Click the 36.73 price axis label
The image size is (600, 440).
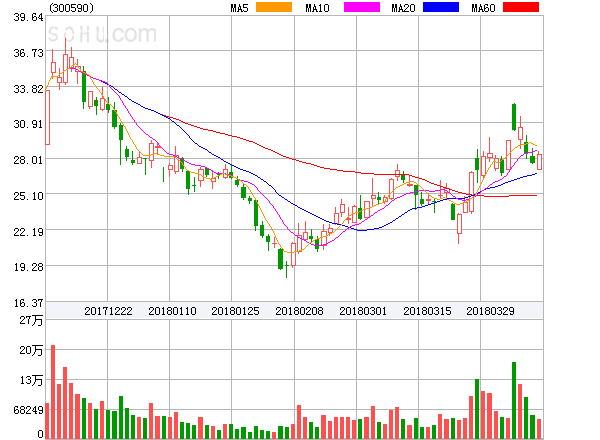28,53
